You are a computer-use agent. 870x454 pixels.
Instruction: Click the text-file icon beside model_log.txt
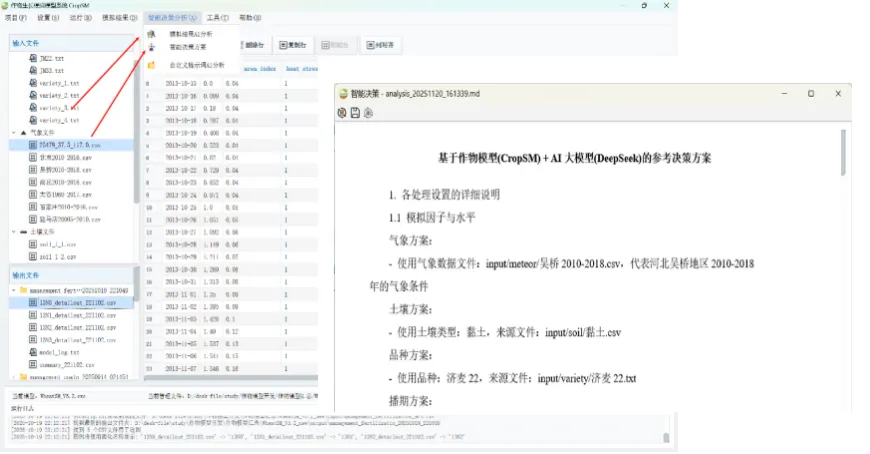tap(33, 352)
